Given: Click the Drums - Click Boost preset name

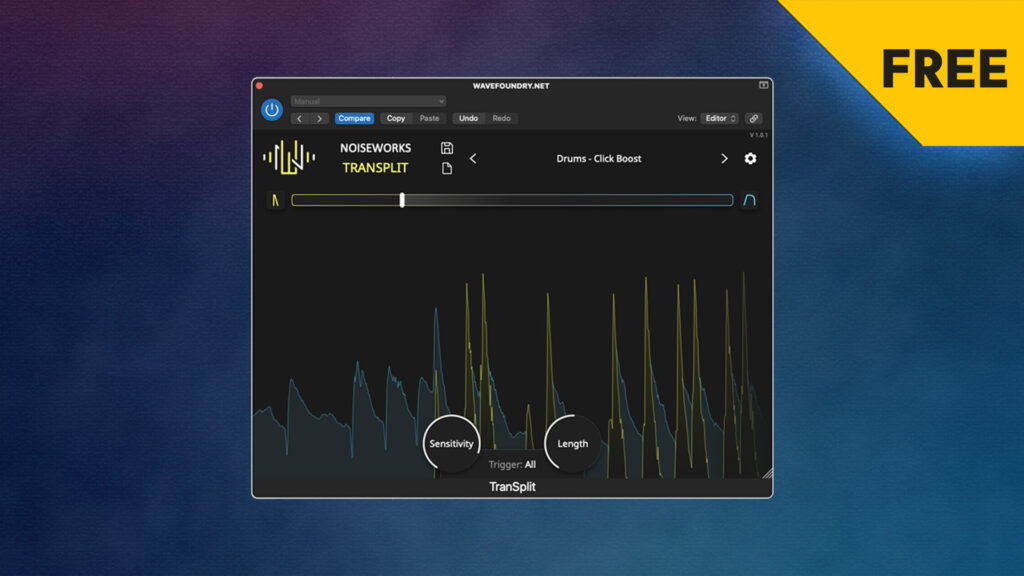Looking at the screenshot, I should pos(599,159).
